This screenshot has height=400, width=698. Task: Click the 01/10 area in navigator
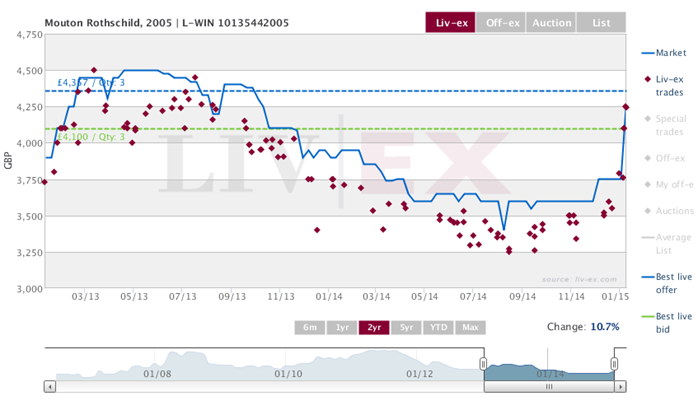click(288, 374)
